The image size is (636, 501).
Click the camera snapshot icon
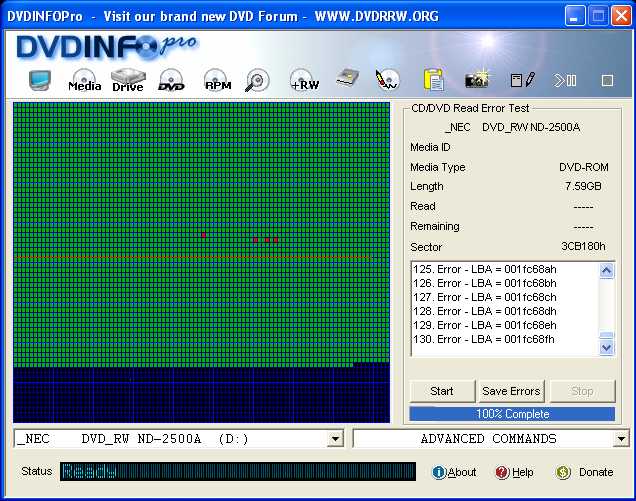477,79
